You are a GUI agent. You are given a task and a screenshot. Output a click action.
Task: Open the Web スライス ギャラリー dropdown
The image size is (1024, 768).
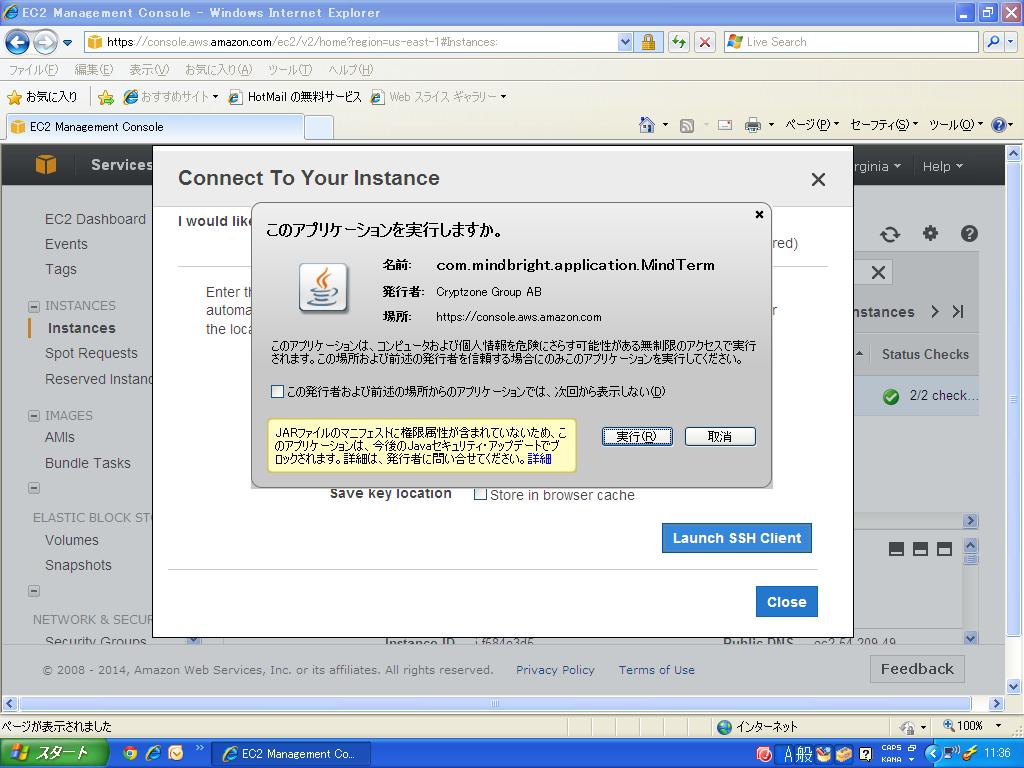[438, 97]
